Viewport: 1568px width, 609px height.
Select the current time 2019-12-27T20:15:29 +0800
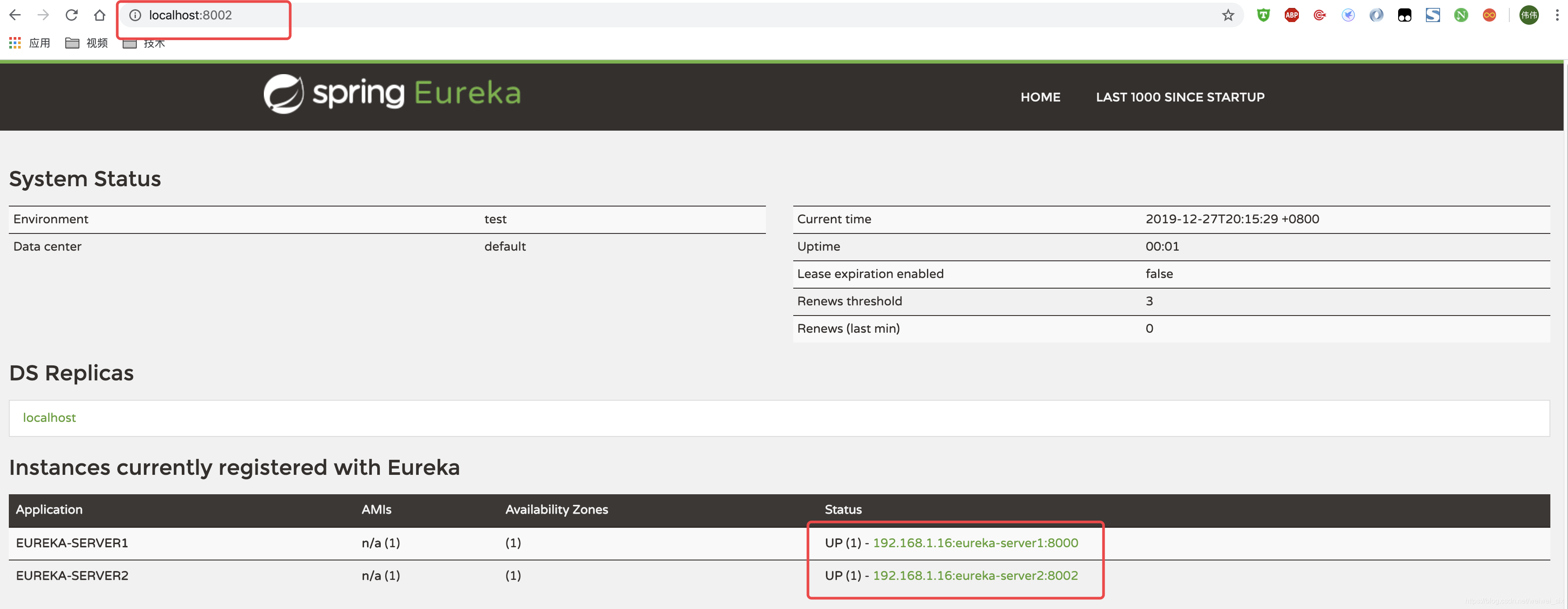(1232, 219)
